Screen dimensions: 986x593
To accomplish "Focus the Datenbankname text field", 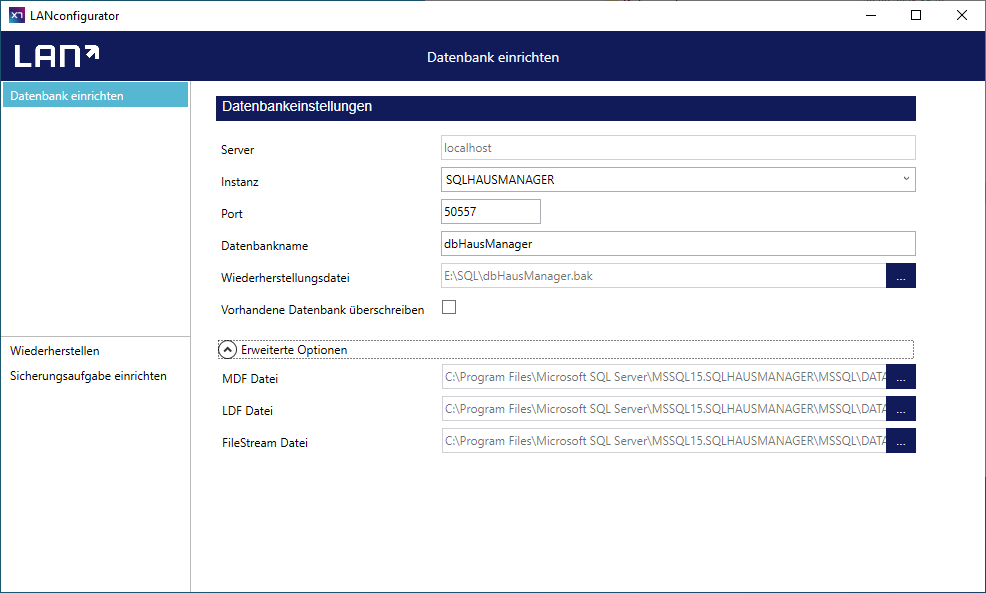I will (x=678, y=244).
